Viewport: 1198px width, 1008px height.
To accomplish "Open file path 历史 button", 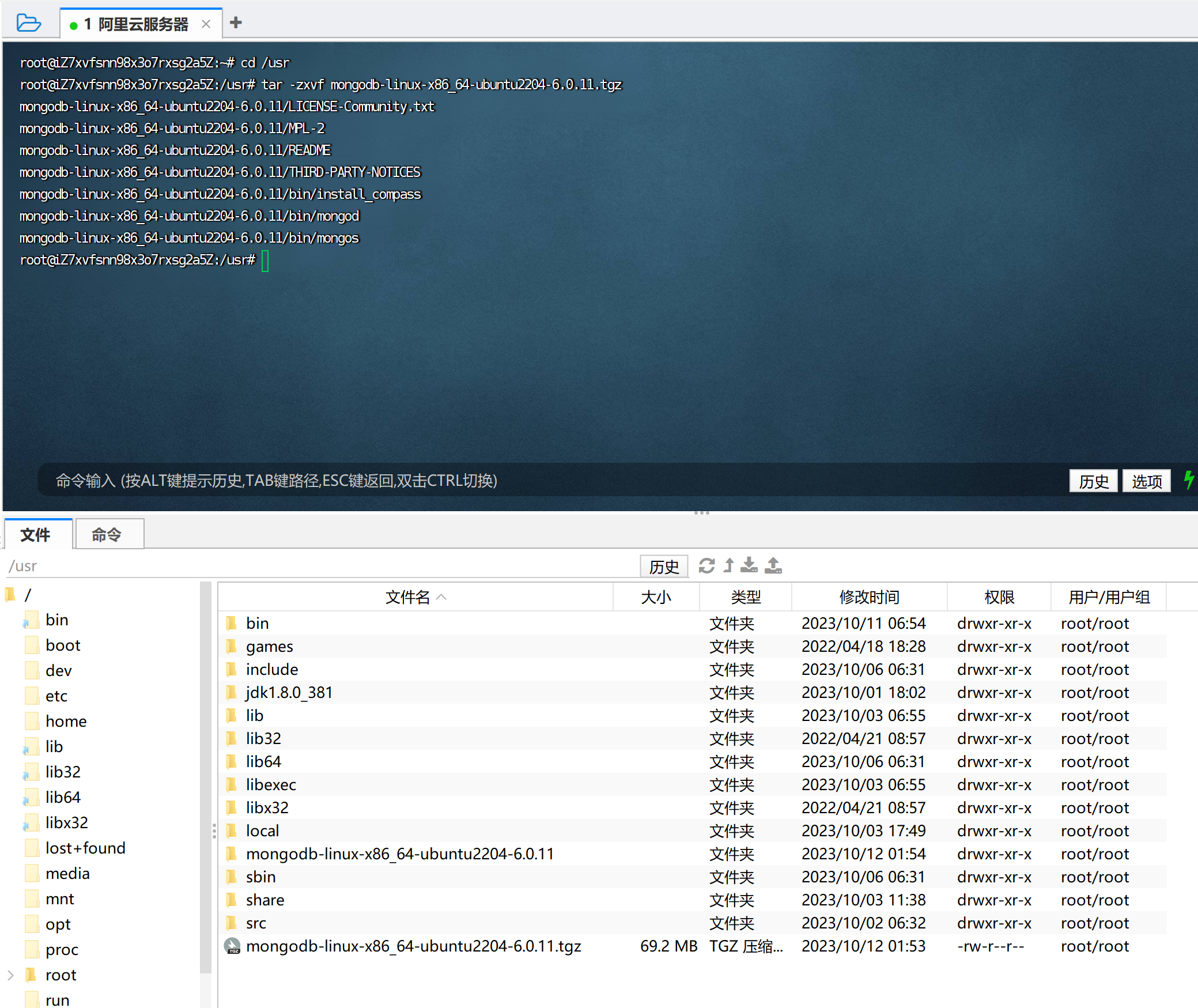I will click(664, 567).
